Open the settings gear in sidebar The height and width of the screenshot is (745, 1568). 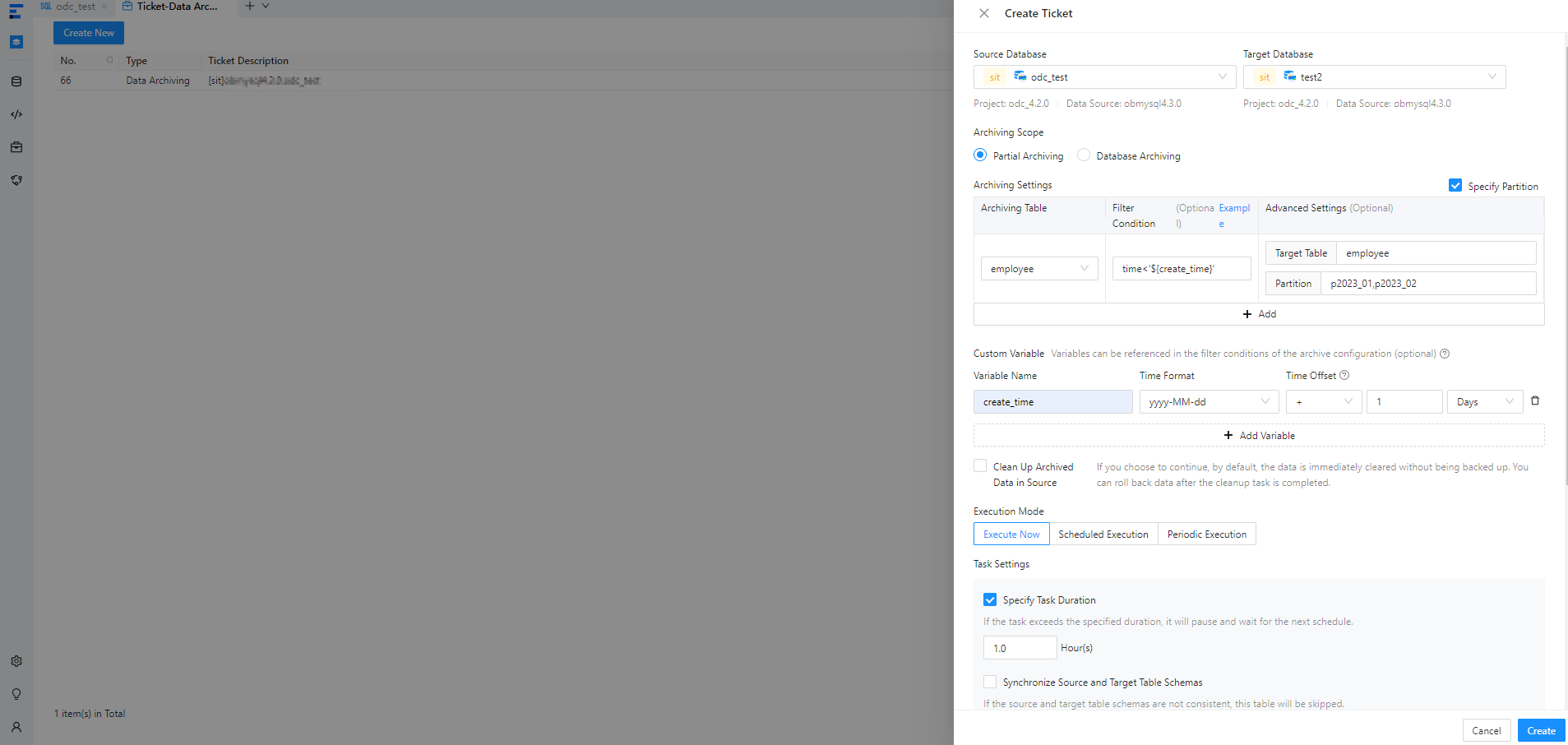coord(16,661)
